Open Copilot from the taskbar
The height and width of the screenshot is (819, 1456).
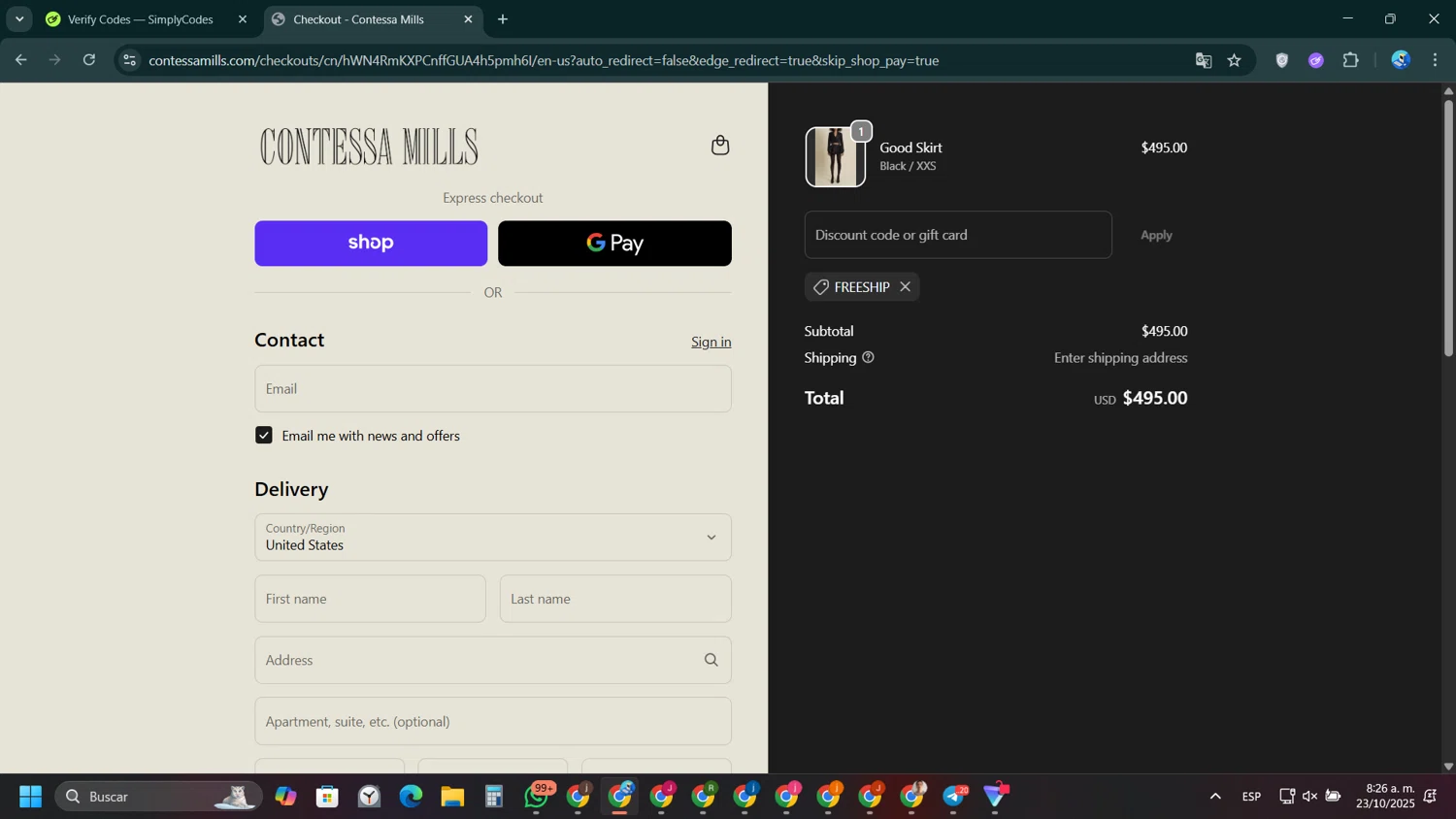point(285,797)
